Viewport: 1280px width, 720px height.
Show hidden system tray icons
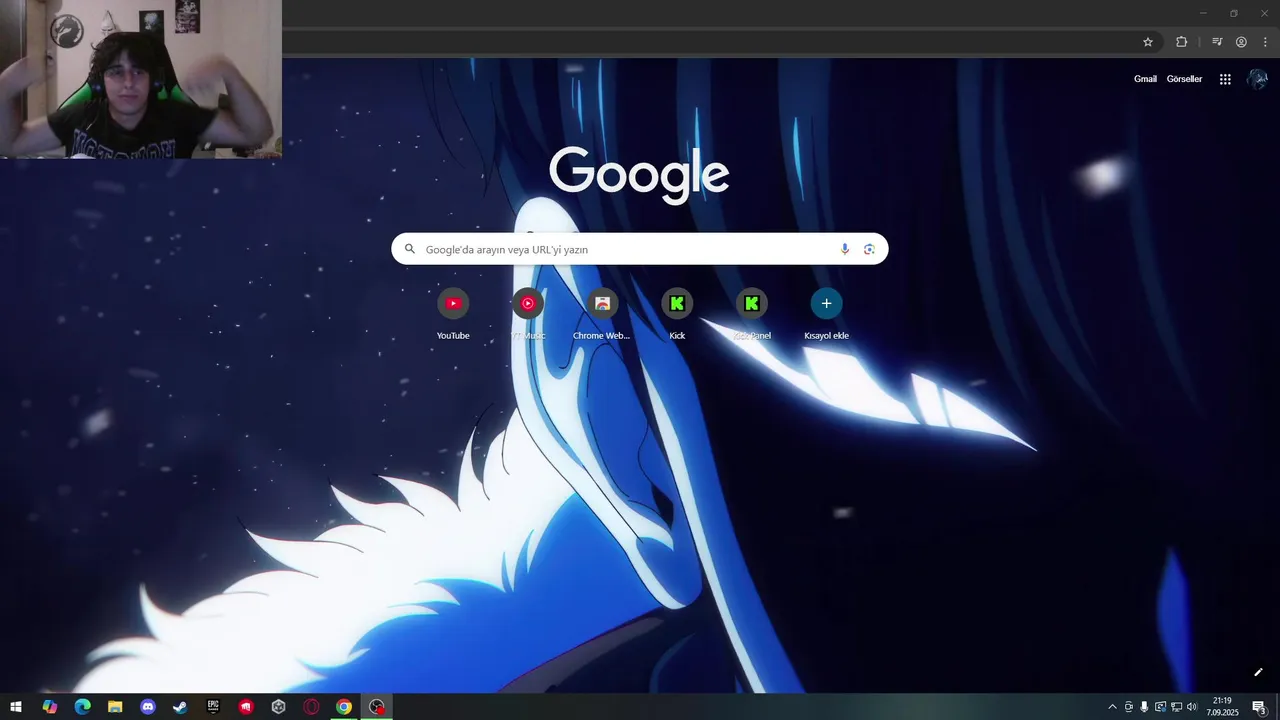pyautogui.click(x=1112, y=707)
